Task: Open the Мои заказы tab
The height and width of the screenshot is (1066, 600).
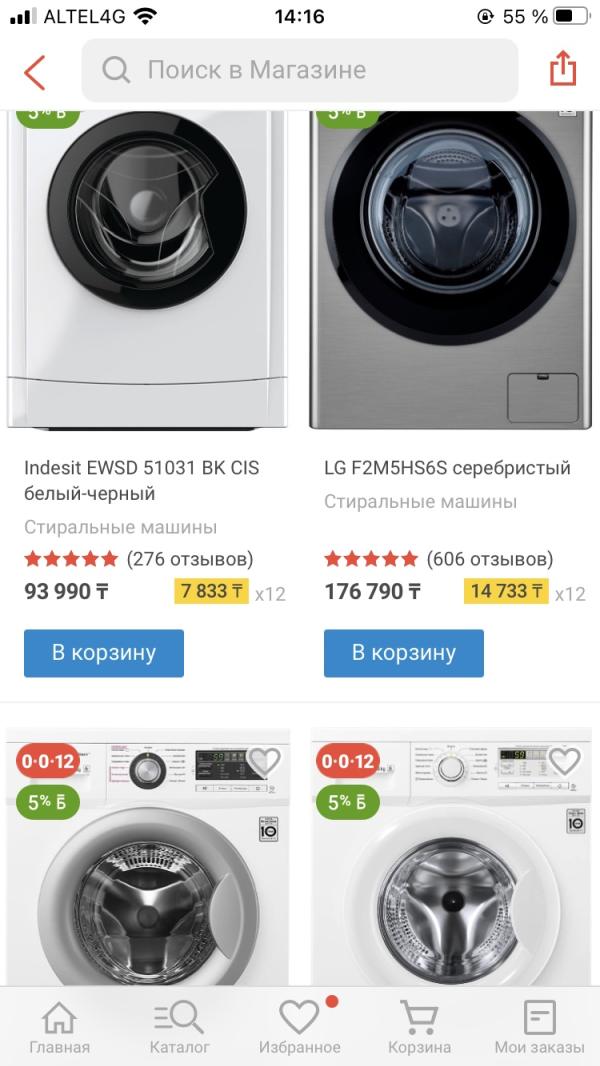Action: [x=539, y=1028]
